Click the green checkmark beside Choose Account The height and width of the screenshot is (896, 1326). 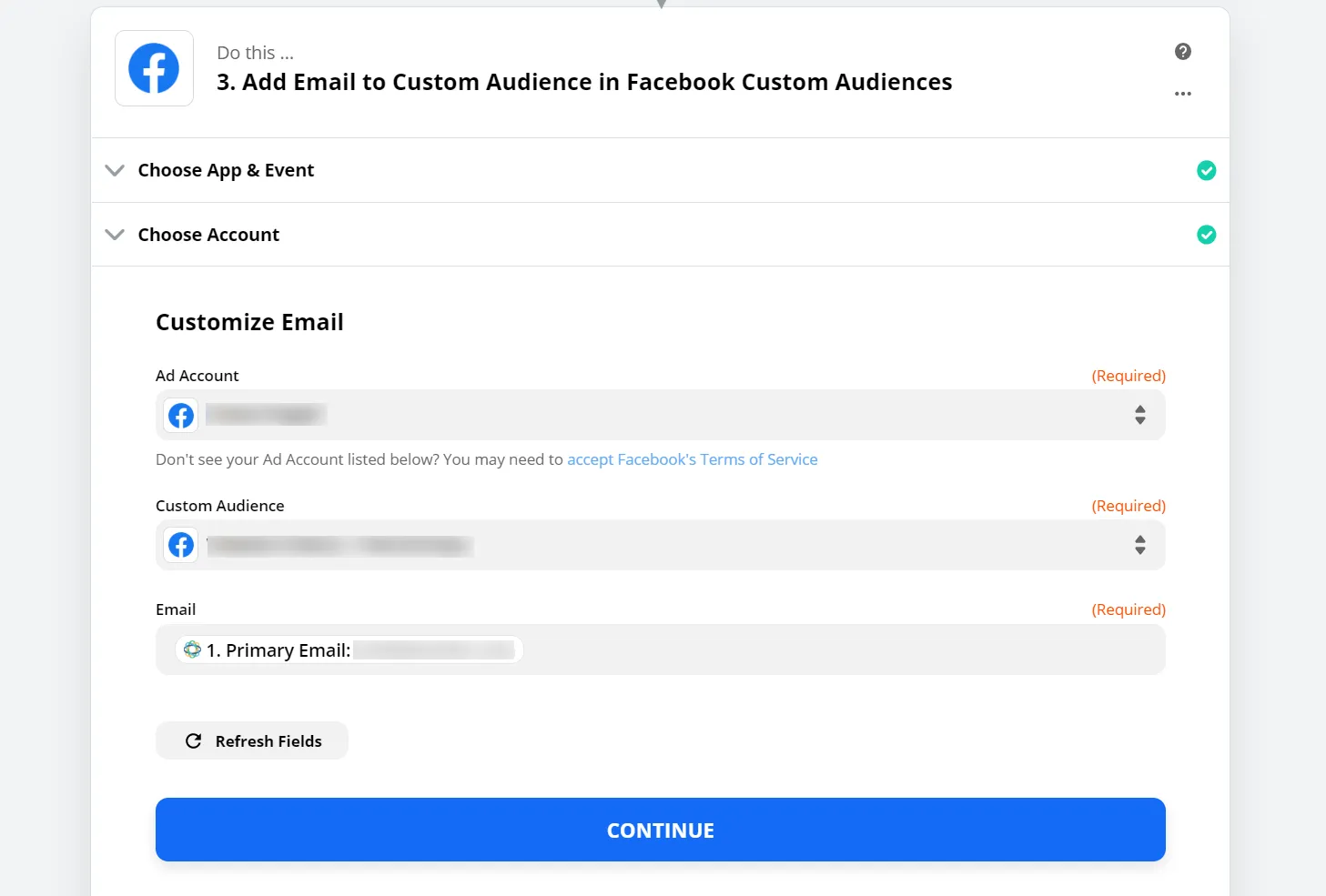point(1206,235)
